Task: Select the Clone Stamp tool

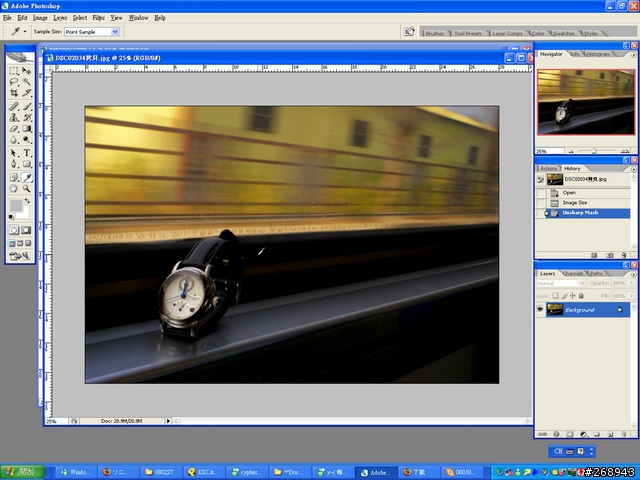Action: 14,118
